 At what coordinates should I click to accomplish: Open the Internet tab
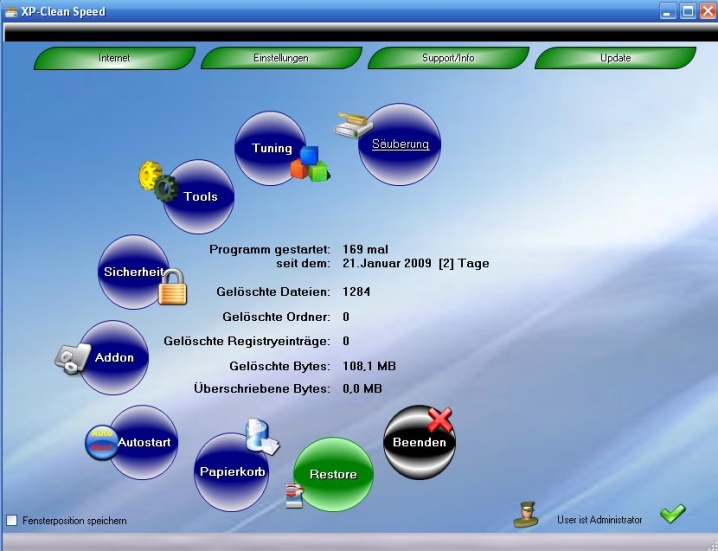point(114,58)
